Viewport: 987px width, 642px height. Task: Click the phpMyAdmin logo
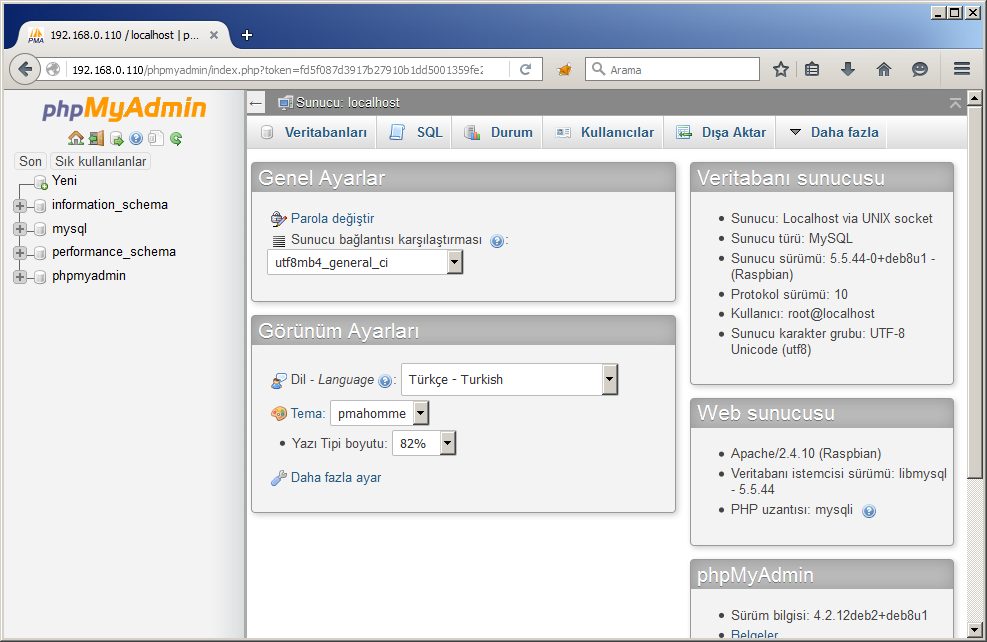[x=124, y=108]
